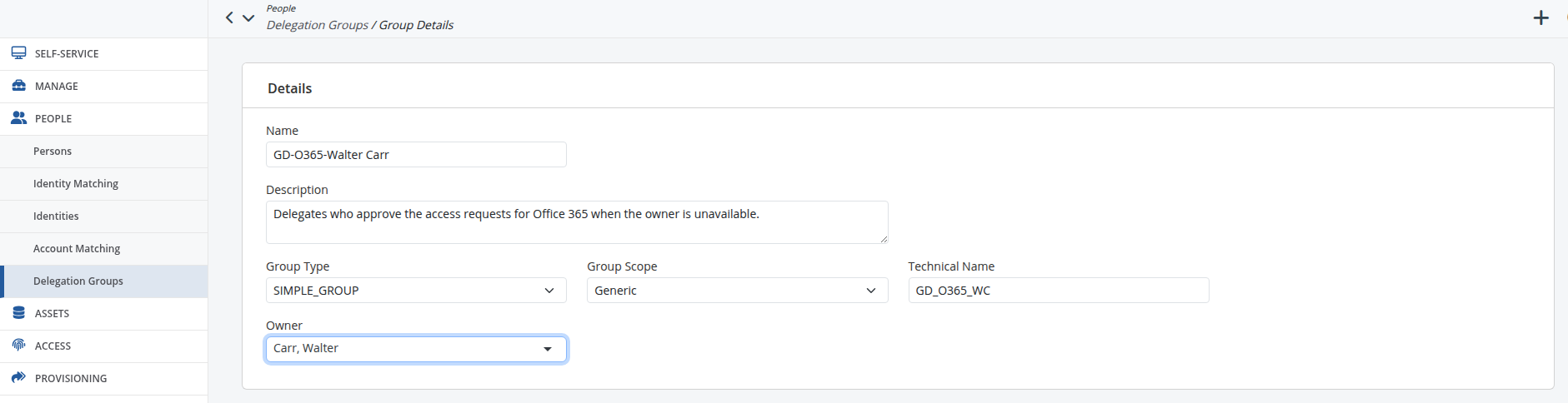Screen dimensions: 1568x403
Task: Open the Group Type dropdown
Action: pyautogui.click(x=416, y=291)
